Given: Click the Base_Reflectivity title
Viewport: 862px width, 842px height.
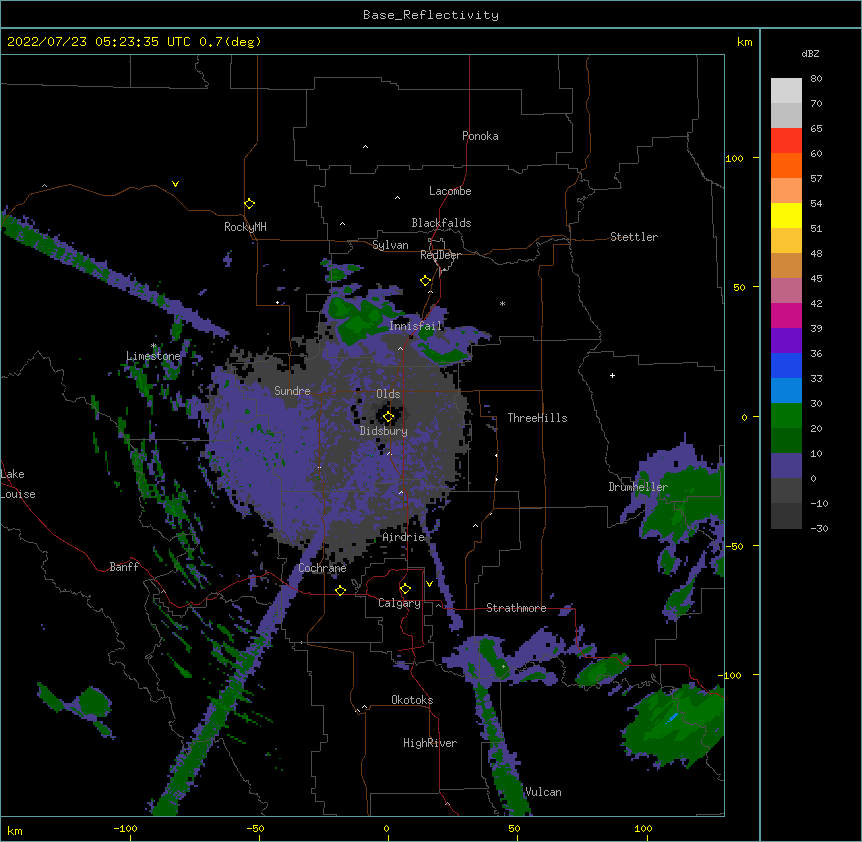Looking at the screenshot, I should coord(431,15).
